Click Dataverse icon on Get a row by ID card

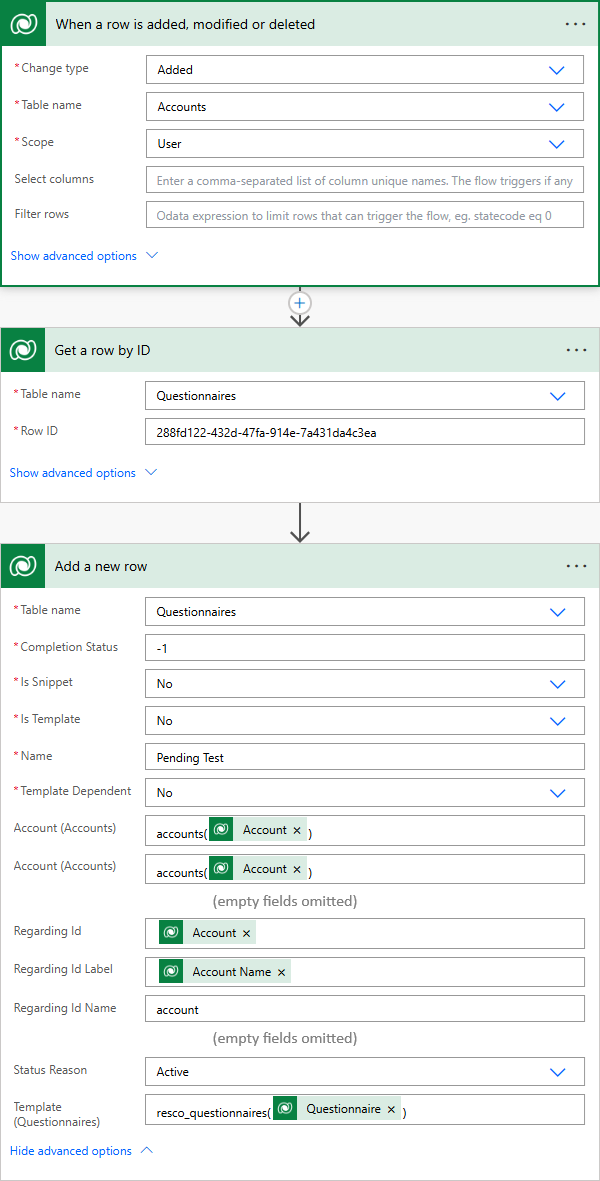23,349
